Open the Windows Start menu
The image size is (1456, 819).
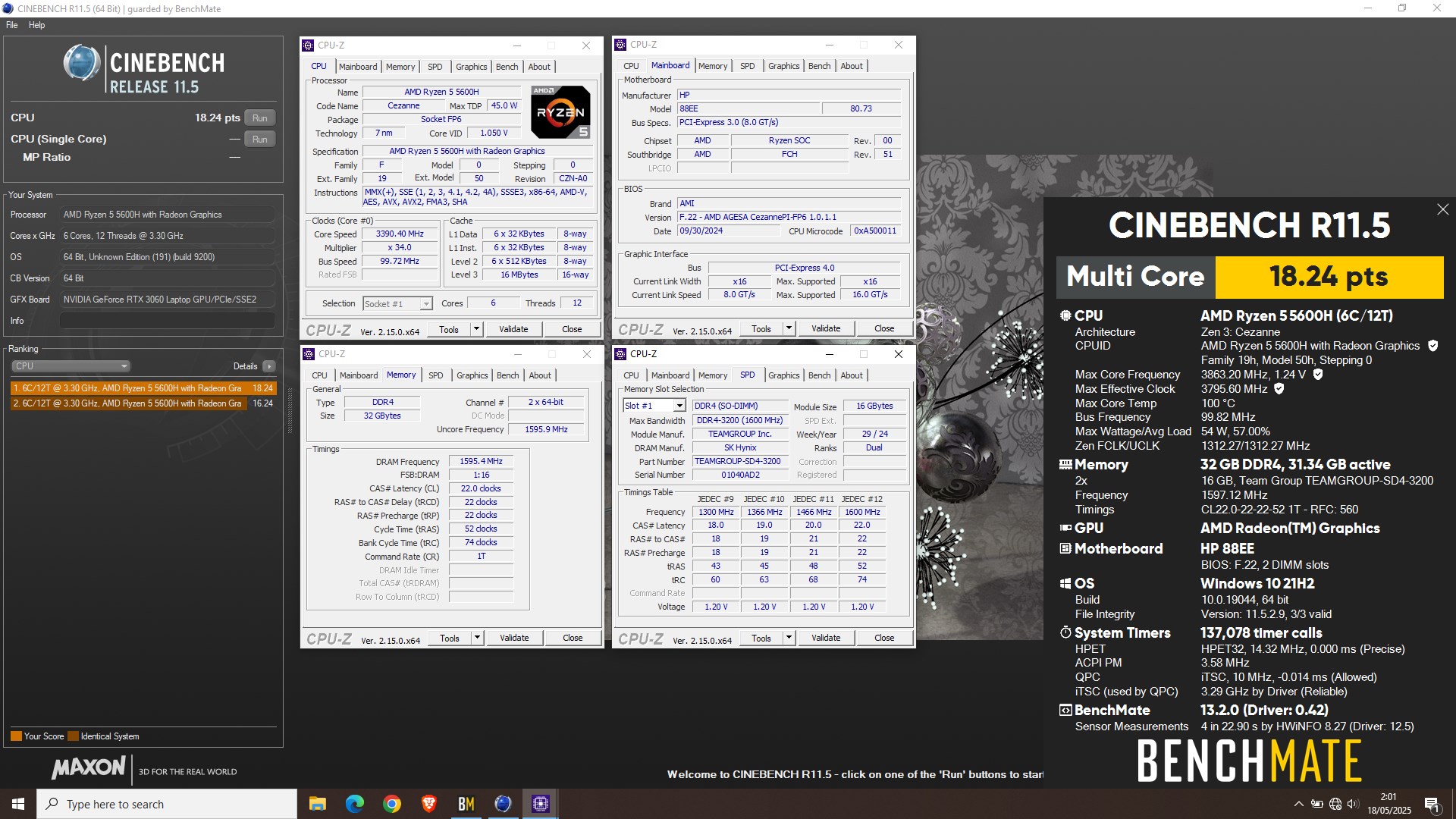click(18, 804)
